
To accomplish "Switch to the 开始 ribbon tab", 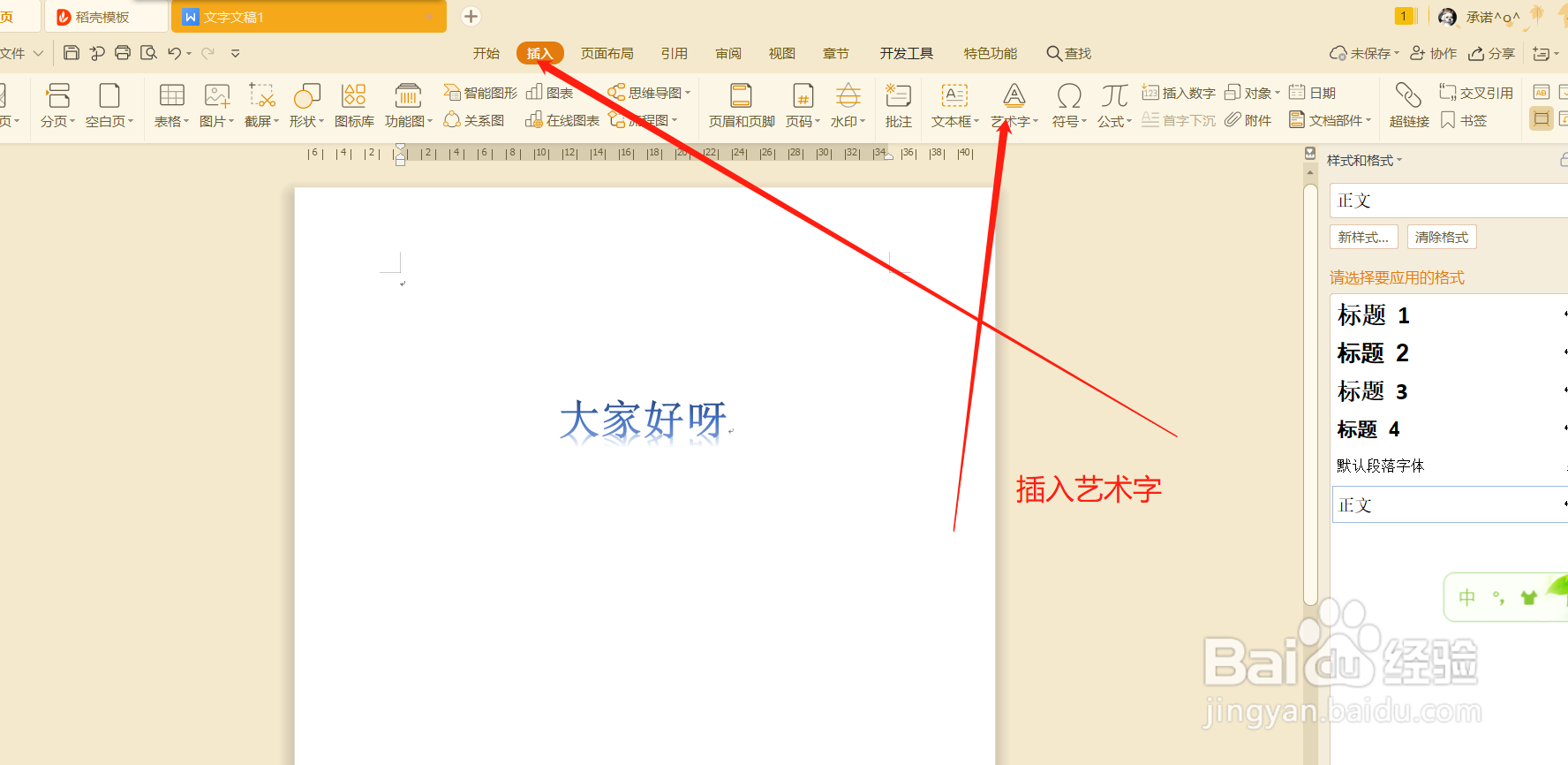I will click(x=486, y=53).
